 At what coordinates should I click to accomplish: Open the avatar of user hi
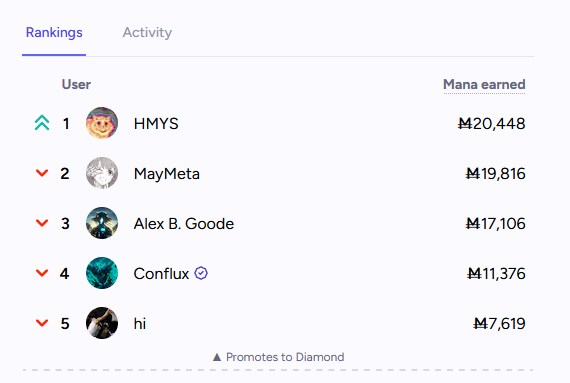point(102,323)
